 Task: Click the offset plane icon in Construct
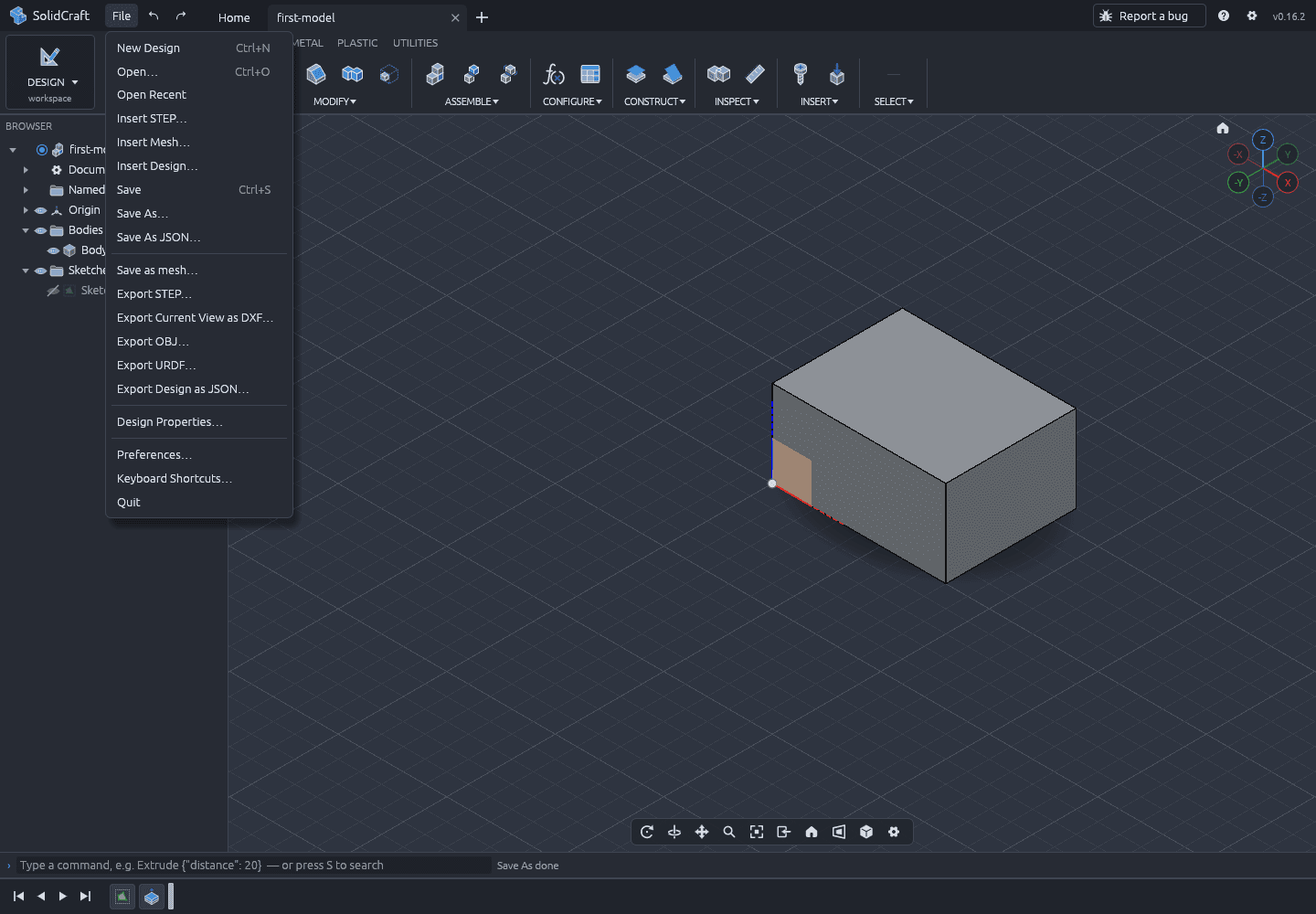click(636, 74)
